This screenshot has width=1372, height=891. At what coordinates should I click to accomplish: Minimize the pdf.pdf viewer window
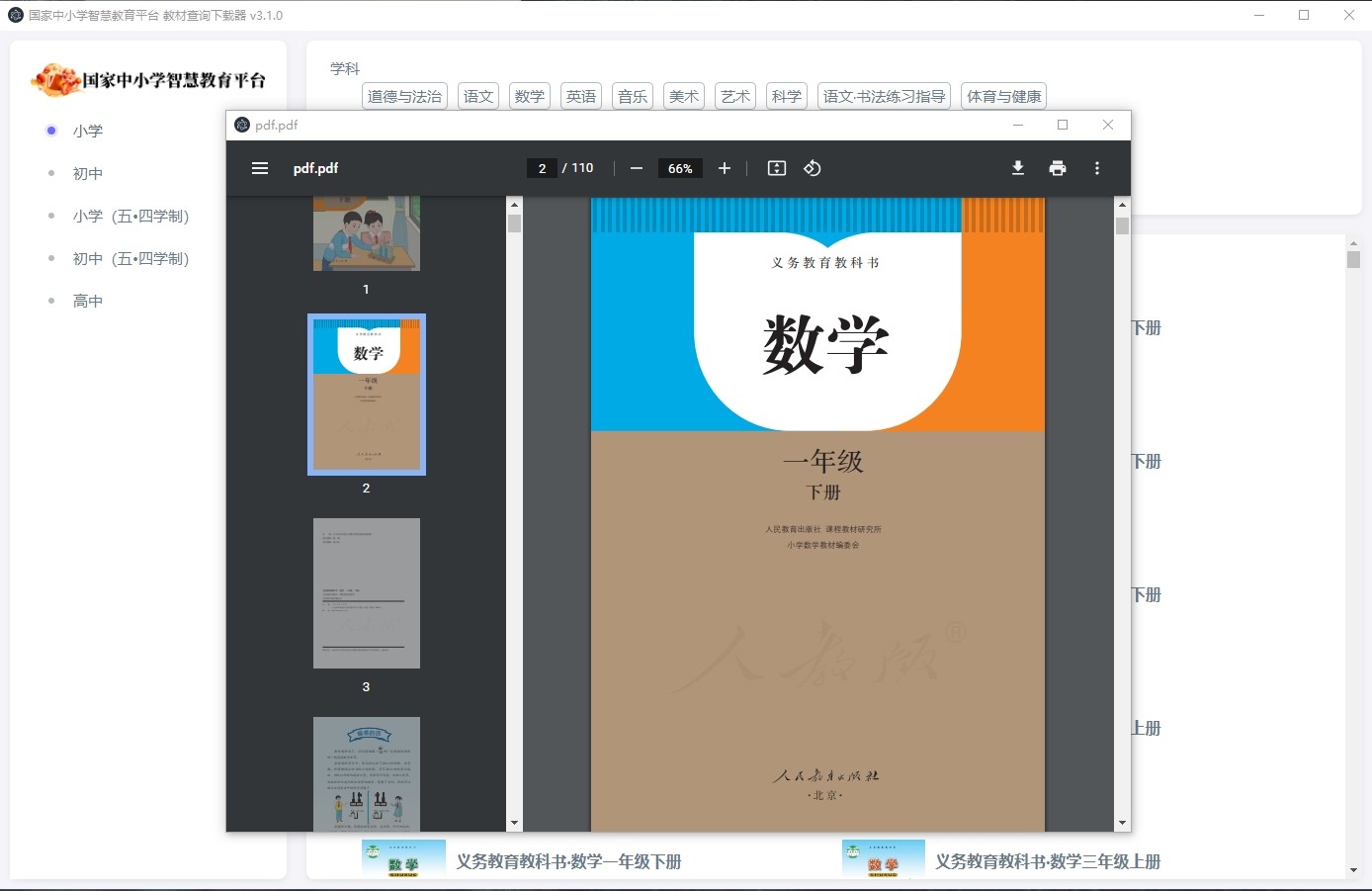click(x=1018, y=125)
